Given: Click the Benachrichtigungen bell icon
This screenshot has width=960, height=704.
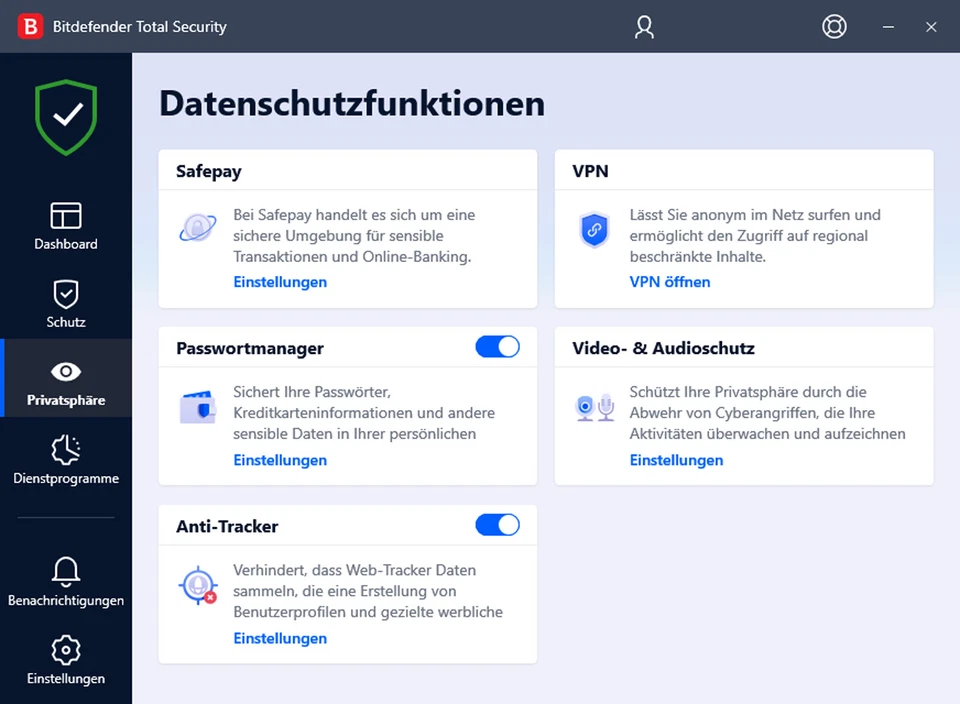Looking at the screenshot, I should click(x=65, y=572).
